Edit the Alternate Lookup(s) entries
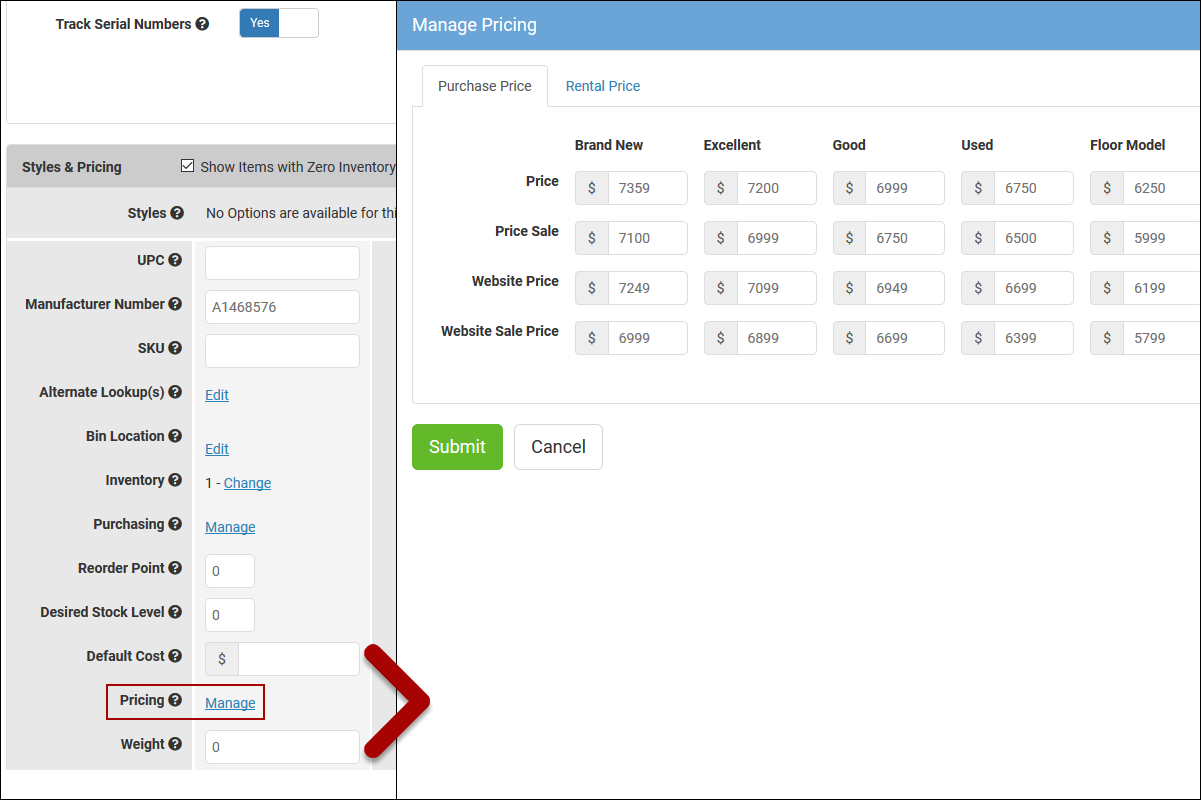Screen dimensions: 1201x800 click(x=217, y=395)
